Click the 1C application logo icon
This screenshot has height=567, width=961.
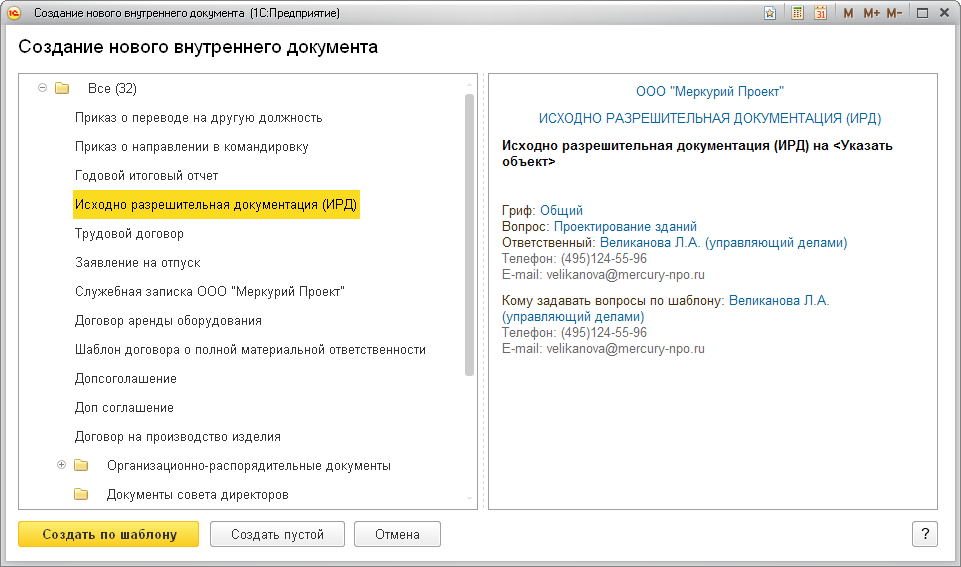(15, 13)
